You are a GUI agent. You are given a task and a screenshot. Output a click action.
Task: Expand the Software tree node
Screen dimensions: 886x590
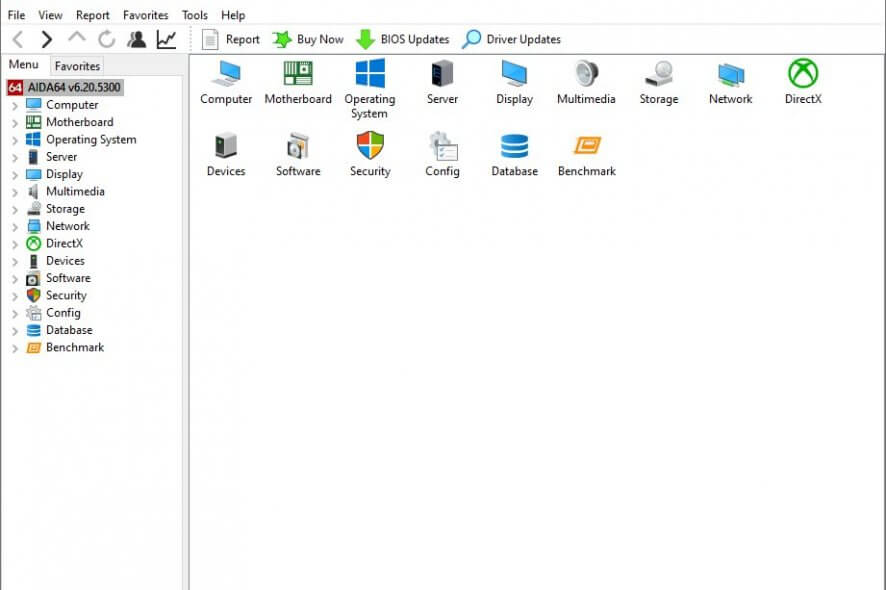point(15,279)
